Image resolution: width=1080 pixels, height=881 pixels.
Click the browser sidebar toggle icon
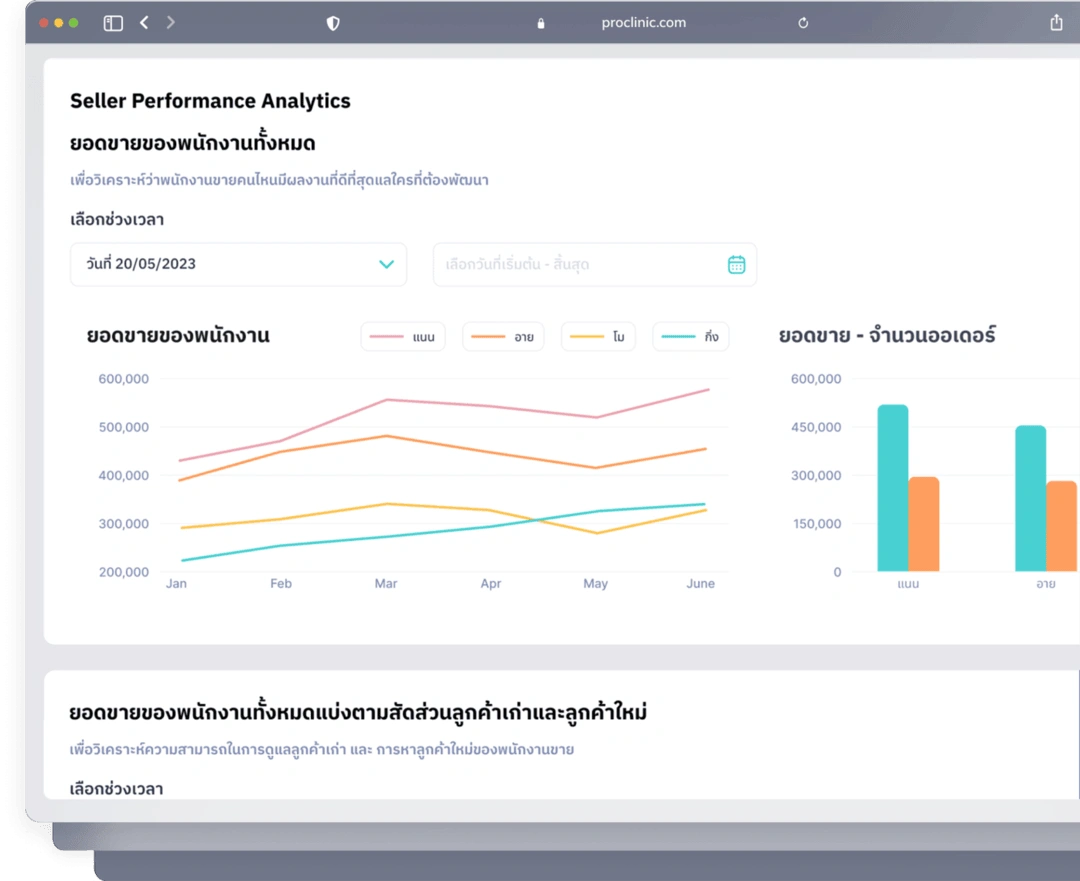click(113, 22)
